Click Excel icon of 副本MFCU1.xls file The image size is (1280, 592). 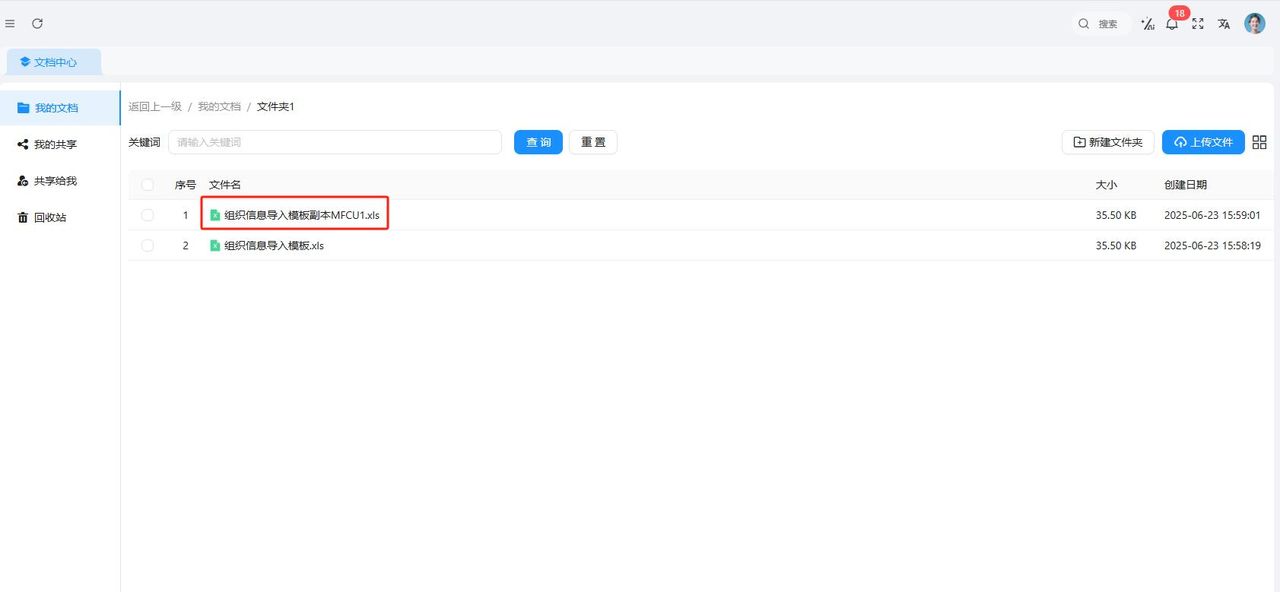pos(215,215)
